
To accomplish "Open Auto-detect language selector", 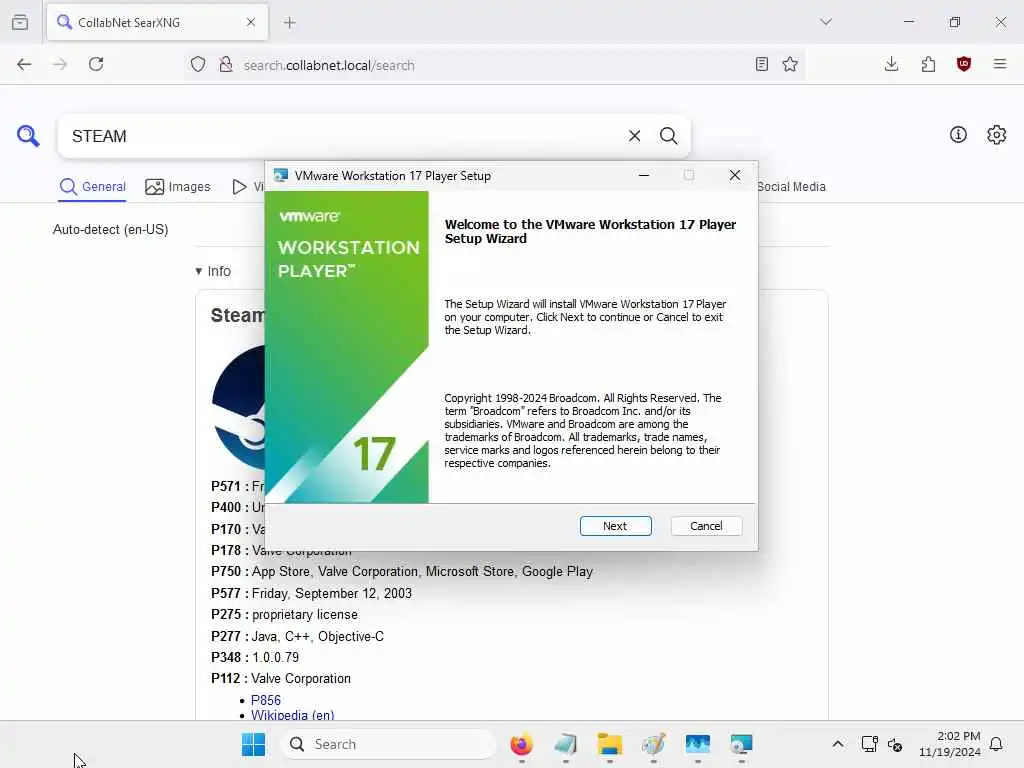I will [x=110, y=229].
